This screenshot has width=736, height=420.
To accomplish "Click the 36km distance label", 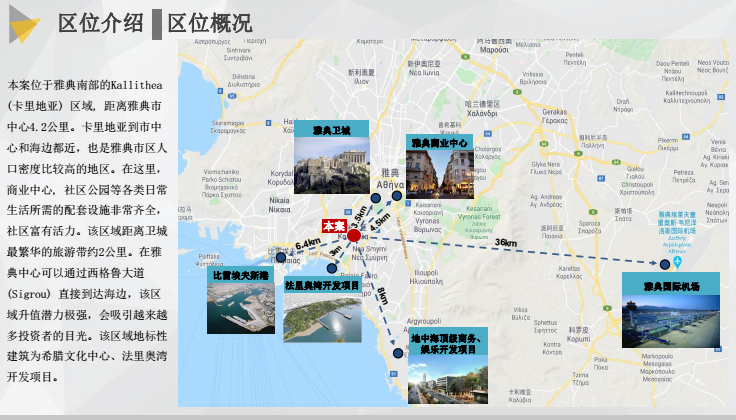I will tap(506, 243).
